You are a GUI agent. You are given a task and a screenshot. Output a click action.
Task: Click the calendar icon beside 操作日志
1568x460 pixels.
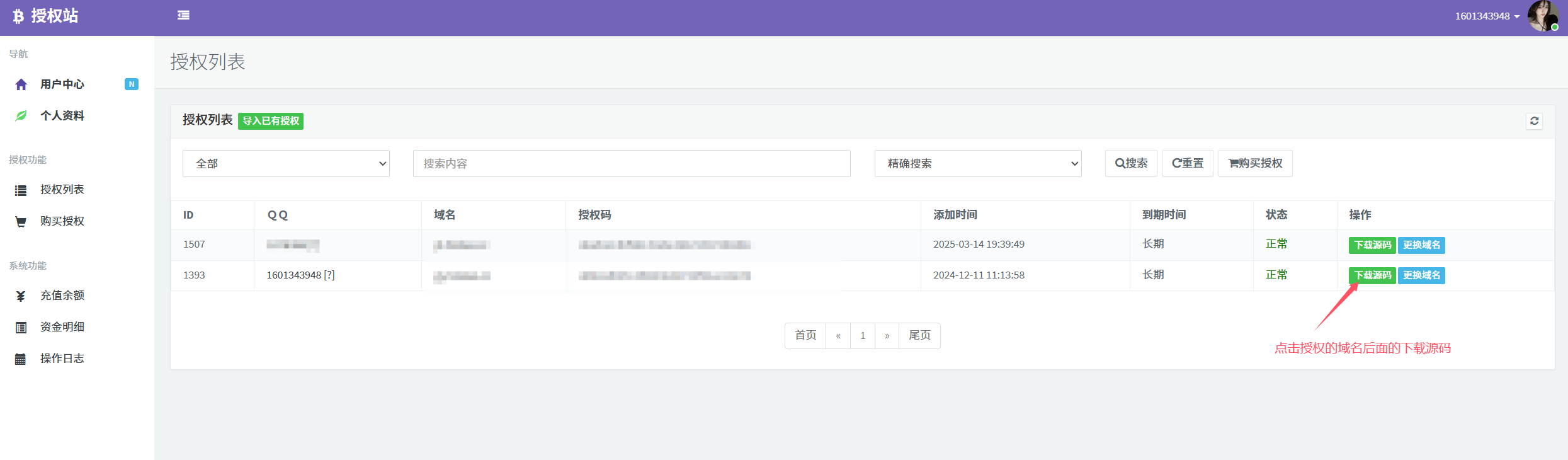[x=21, y=359]
